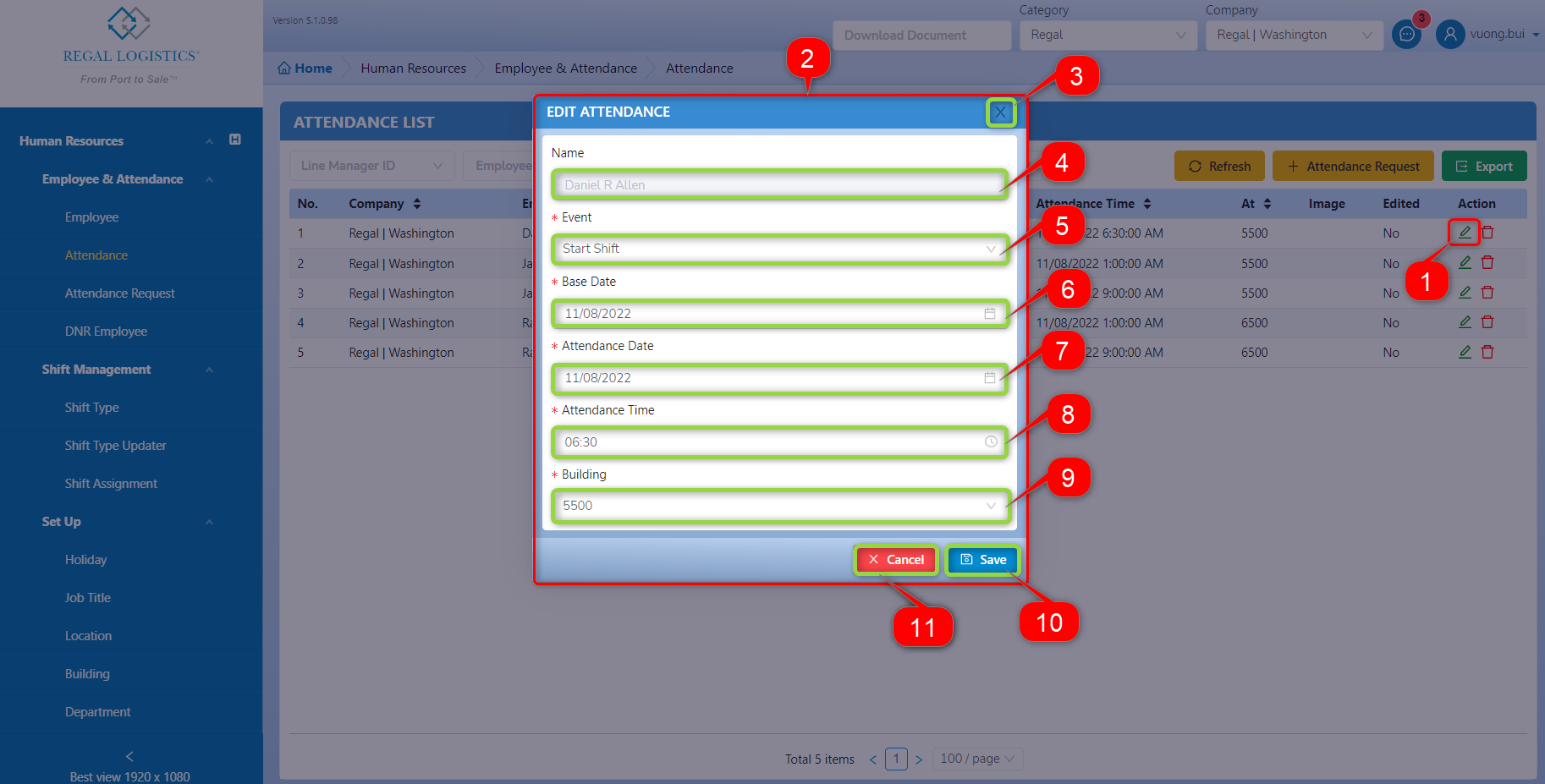Click the edit pencil icon for row 5
Screen dimensions: 1545x784
point(1465,352)
